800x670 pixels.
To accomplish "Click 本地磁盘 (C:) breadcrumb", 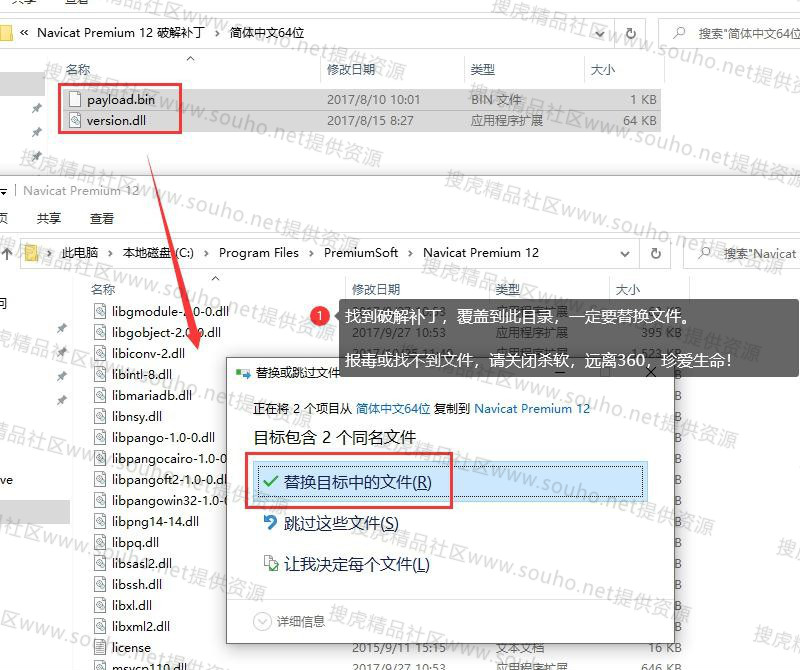I will pos(158,253).
